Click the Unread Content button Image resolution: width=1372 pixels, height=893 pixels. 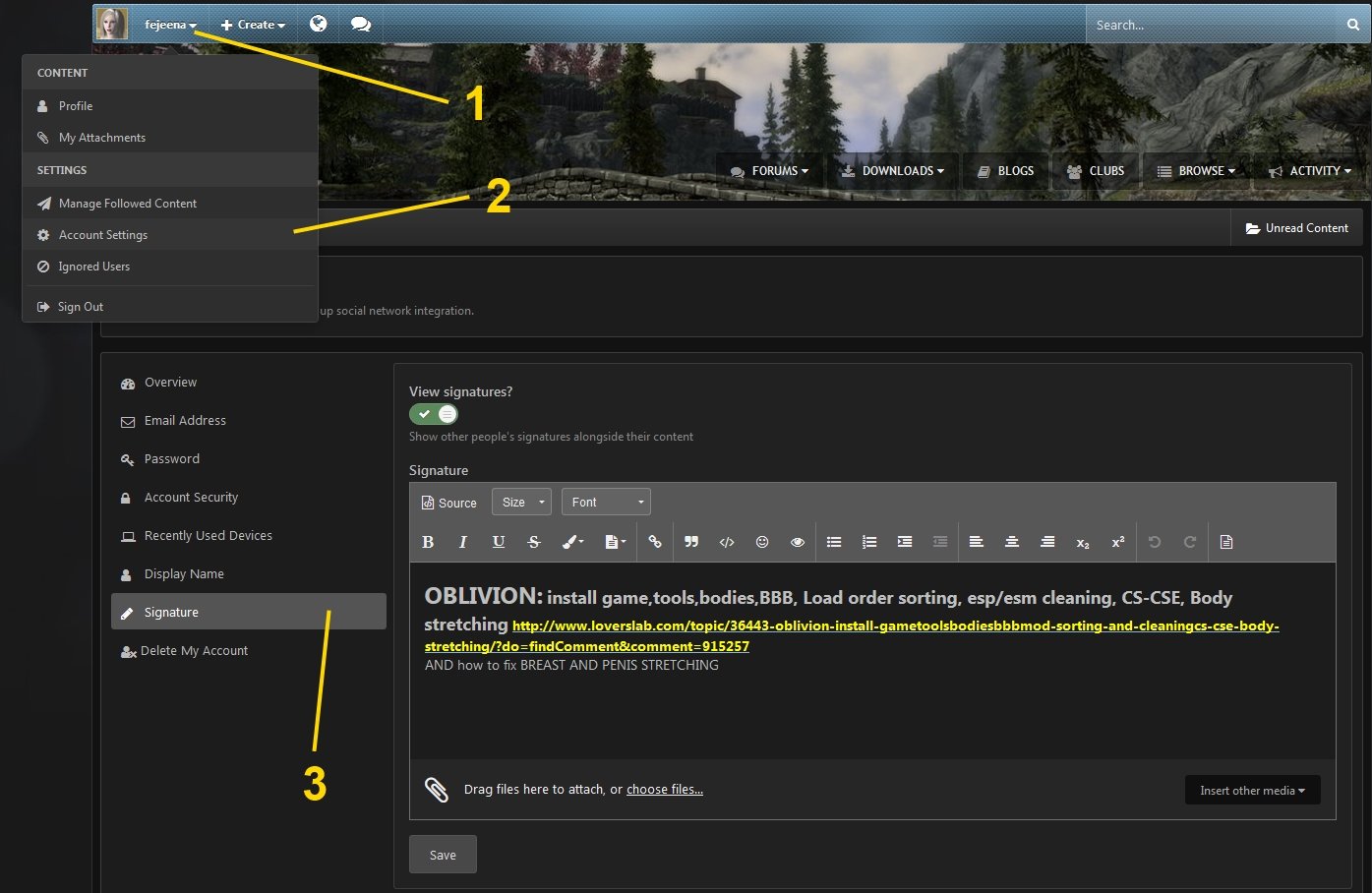[1296, 228]
